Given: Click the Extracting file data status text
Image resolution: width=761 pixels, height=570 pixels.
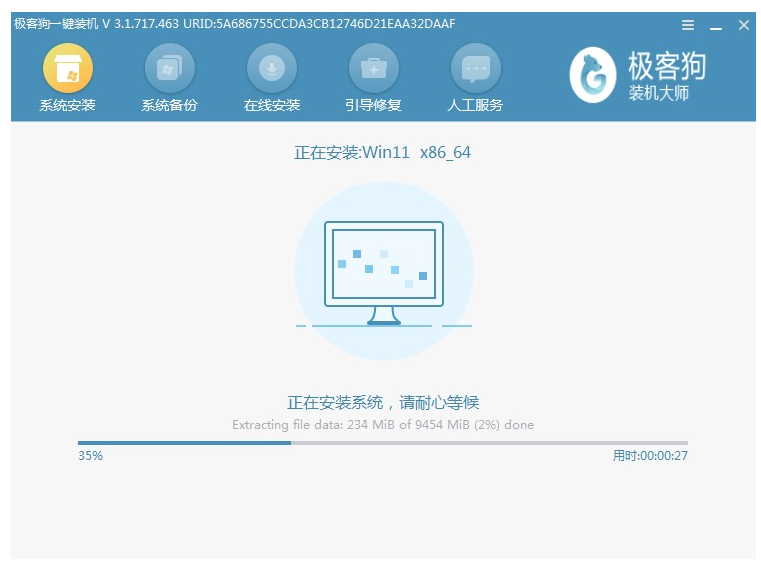Looking at the screenshot, I should [383, 425].
